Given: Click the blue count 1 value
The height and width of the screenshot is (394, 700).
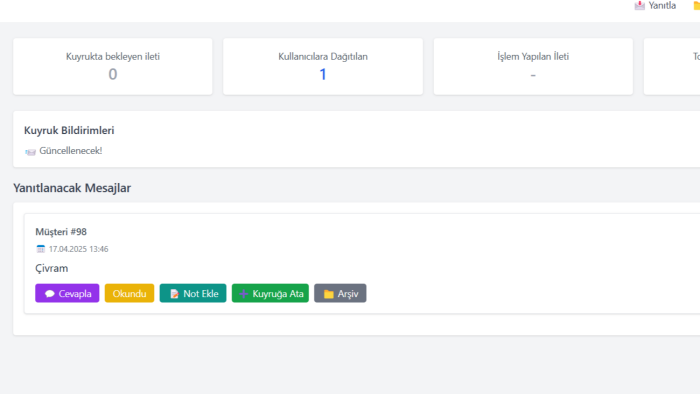Looking at the screenshot, I should coord(323,74).
